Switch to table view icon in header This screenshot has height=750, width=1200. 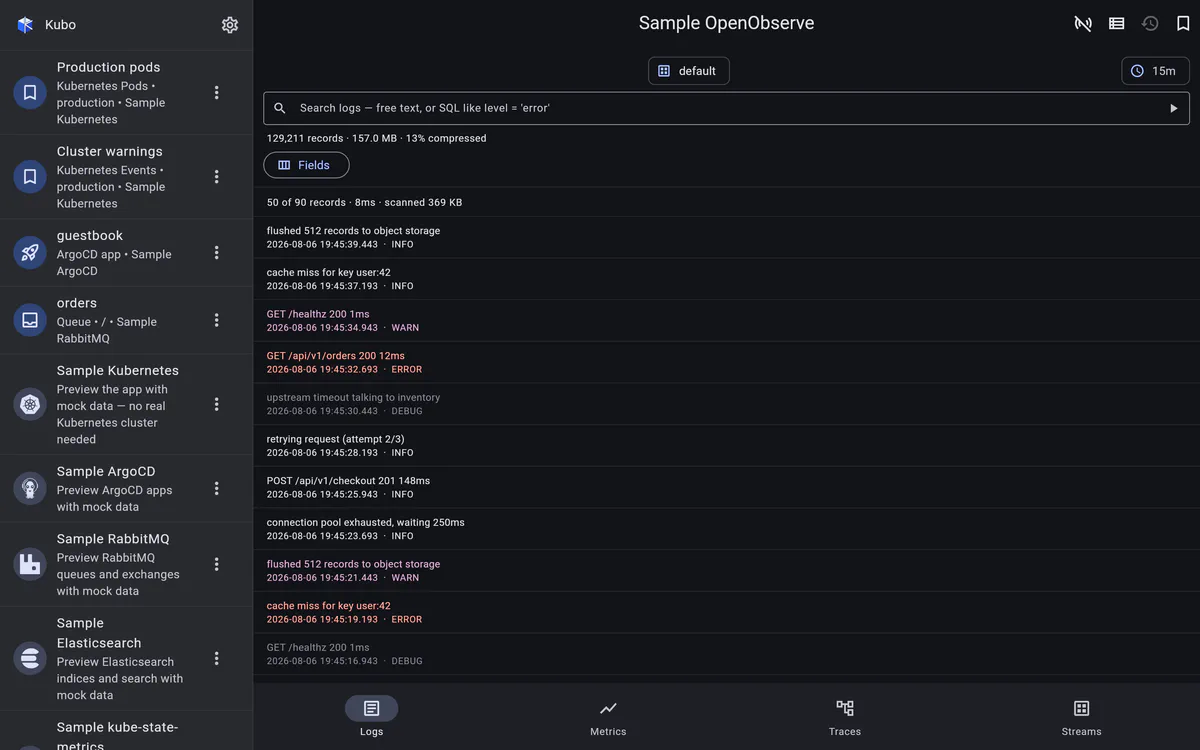coord(1117,23)
